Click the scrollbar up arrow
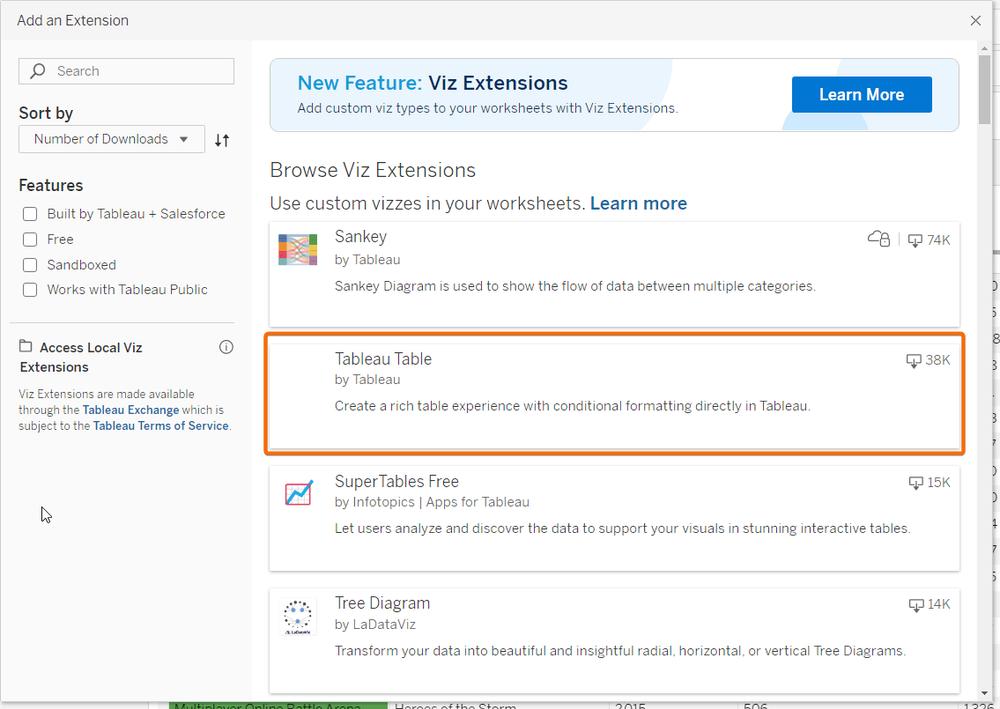 (985, 48)
